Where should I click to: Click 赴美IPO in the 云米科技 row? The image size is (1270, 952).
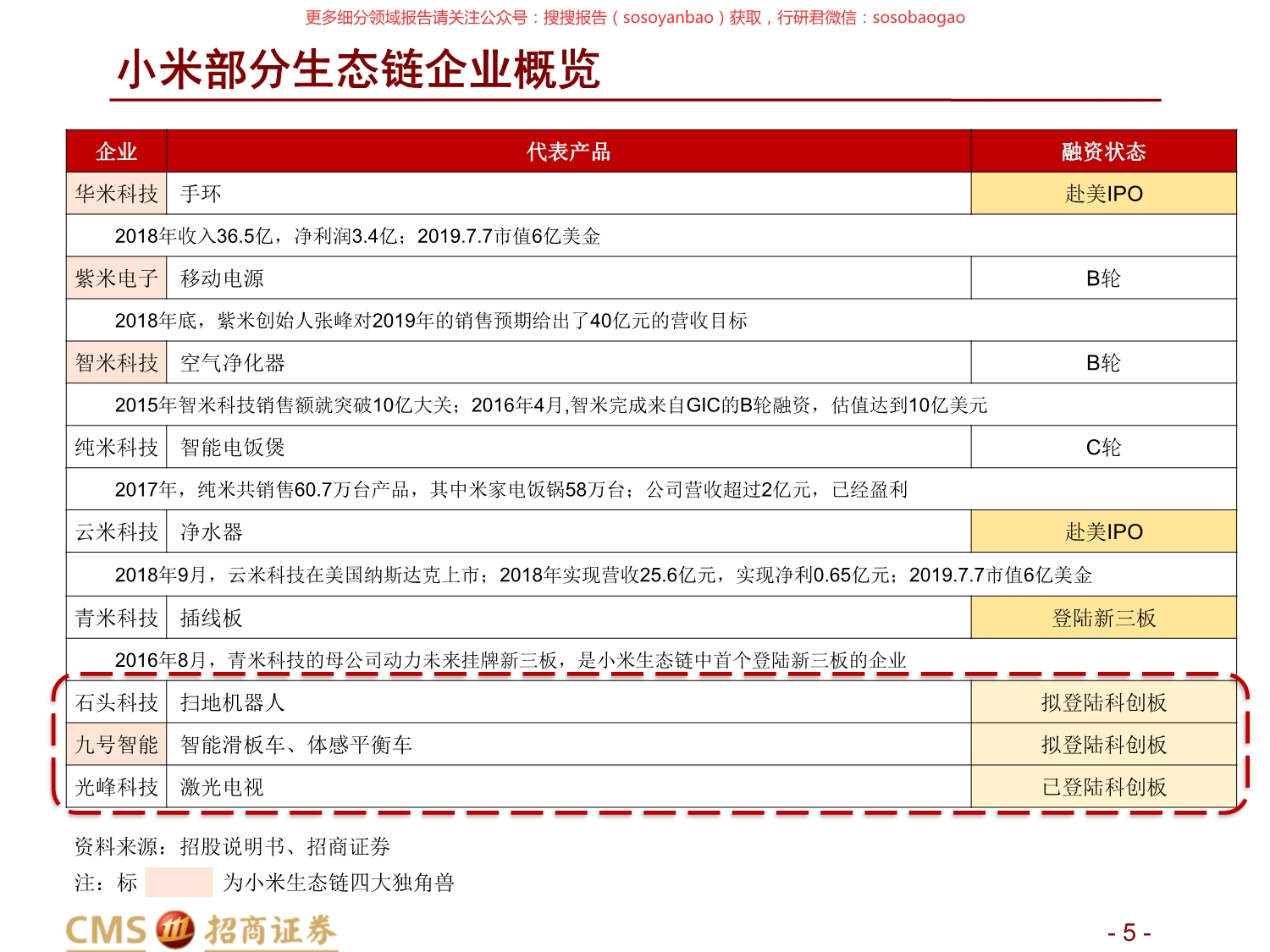(1104, 531)
